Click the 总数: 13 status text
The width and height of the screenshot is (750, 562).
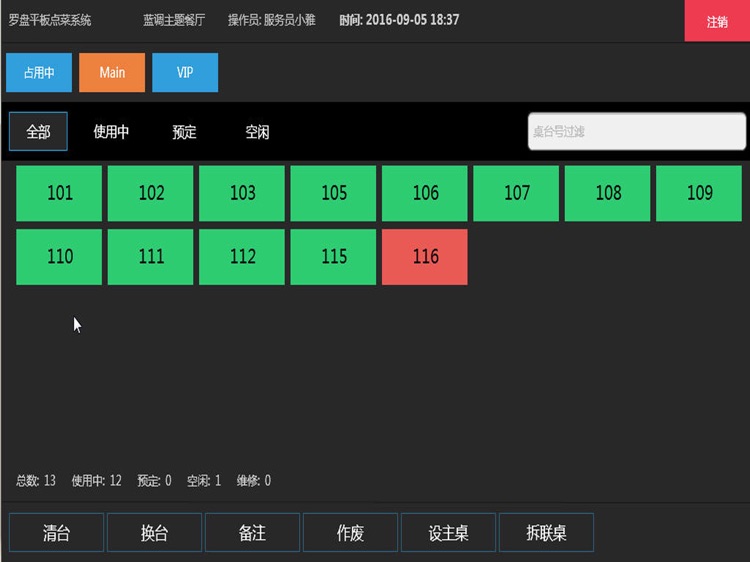coord(36,480)
